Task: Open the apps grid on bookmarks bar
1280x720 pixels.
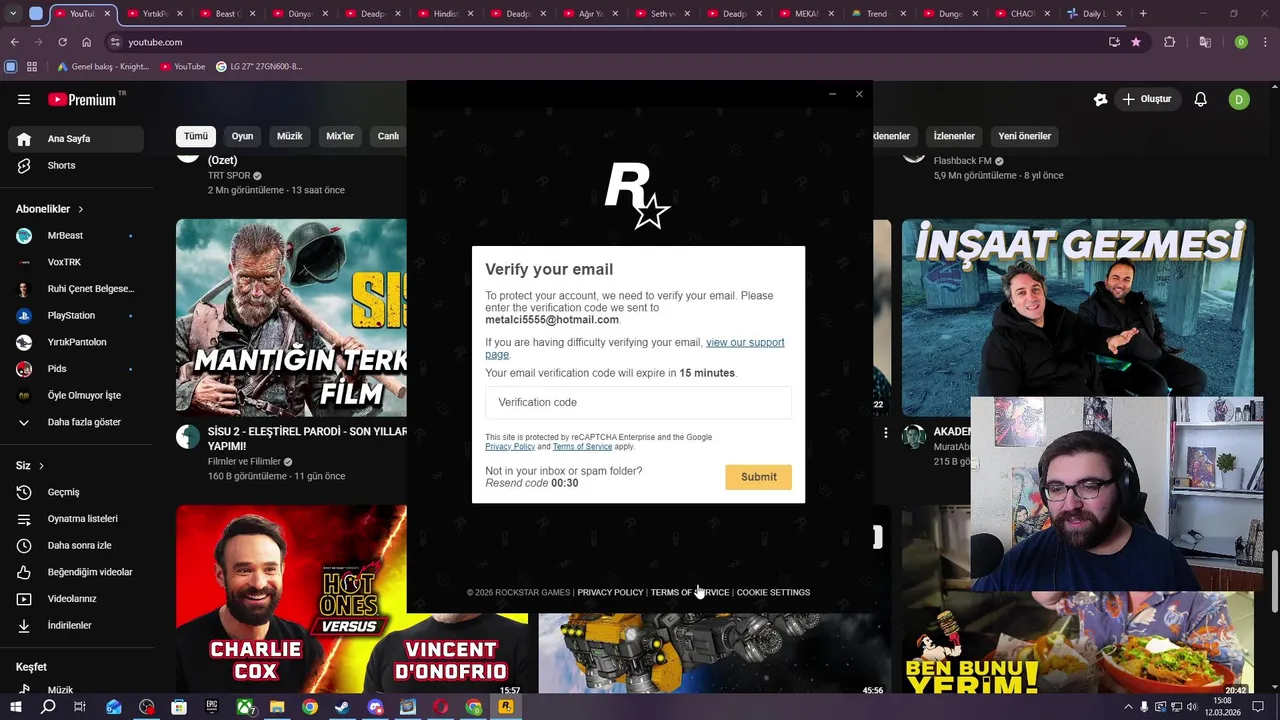Action: pyautogui.click(x=32, y=67)
